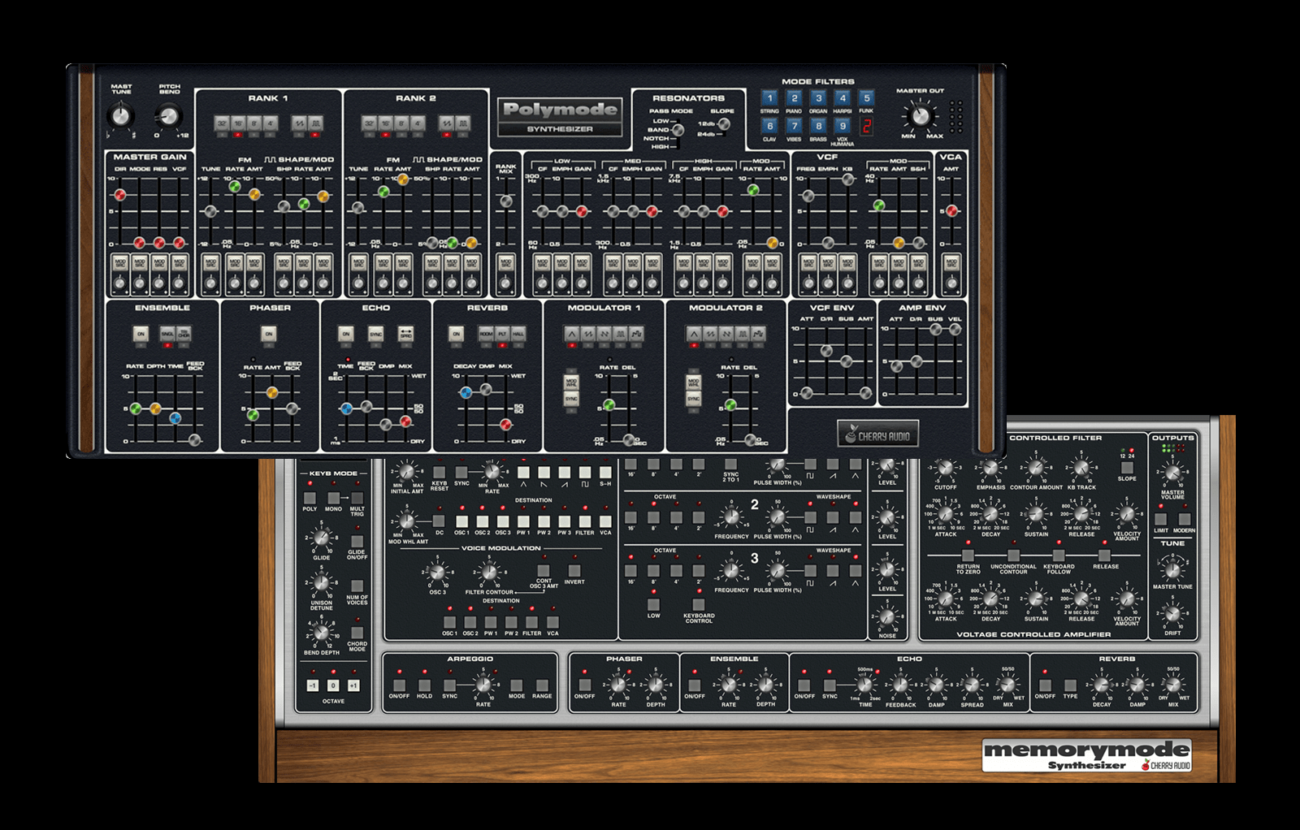Click the Memorymode GLIDE knob
1300x830 pixels.
point(321,537)
